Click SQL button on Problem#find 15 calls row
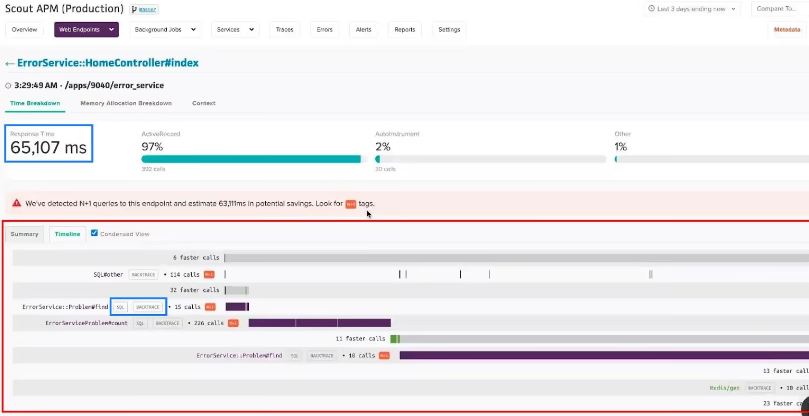809x416 pixels. click(x=120, y=307)
